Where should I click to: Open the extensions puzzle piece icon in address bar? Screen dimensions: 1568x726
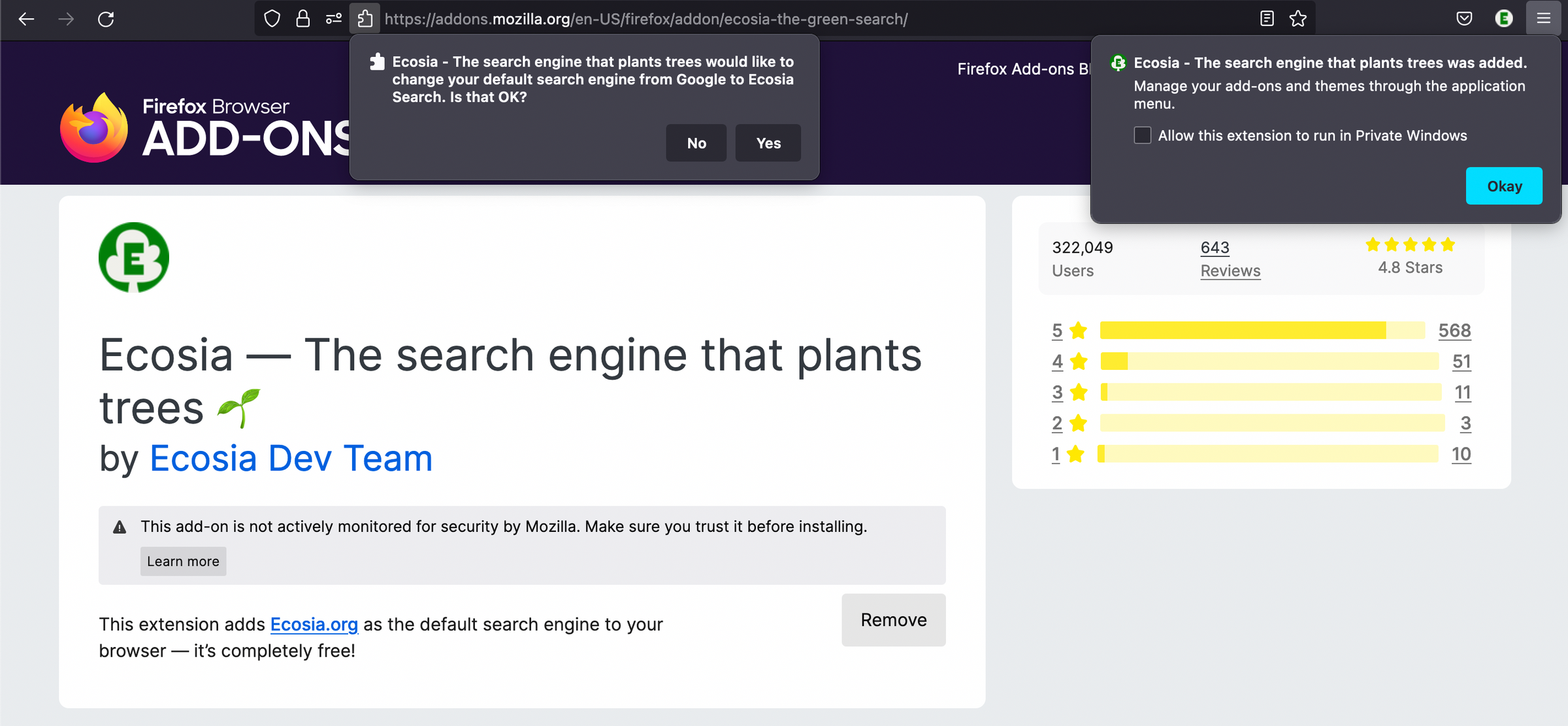point(365,19)
